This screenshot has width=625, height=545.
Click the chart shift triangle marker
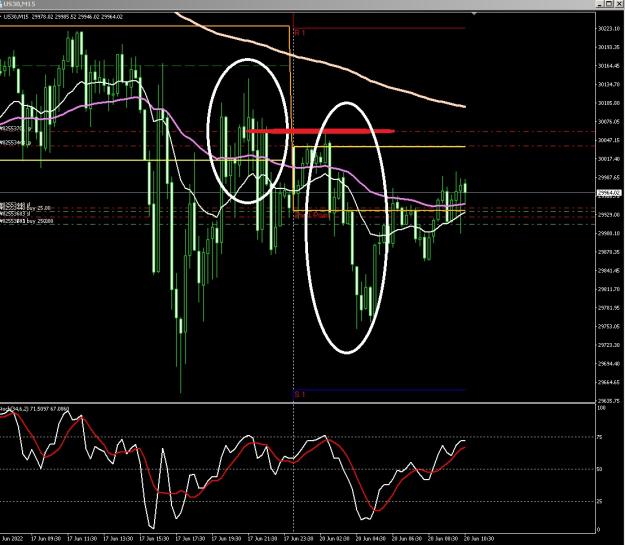(x=474, y=14)
